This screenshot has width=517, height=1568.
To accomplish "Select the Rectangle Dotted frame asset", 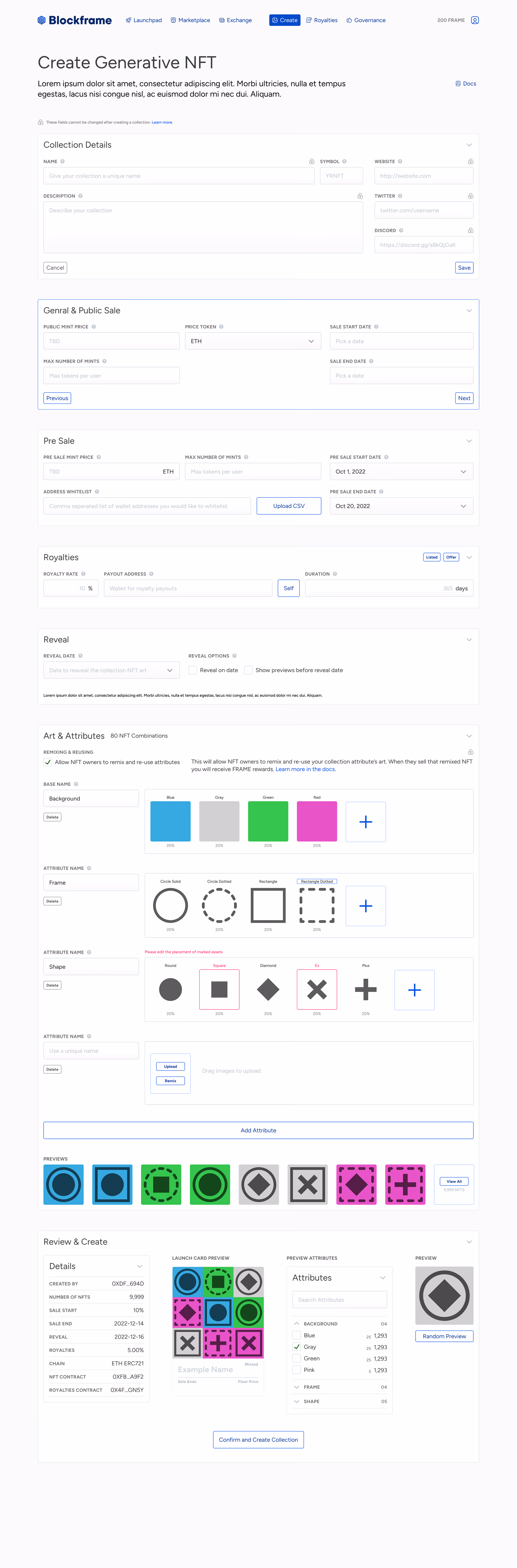I will (x=317, y=906).
